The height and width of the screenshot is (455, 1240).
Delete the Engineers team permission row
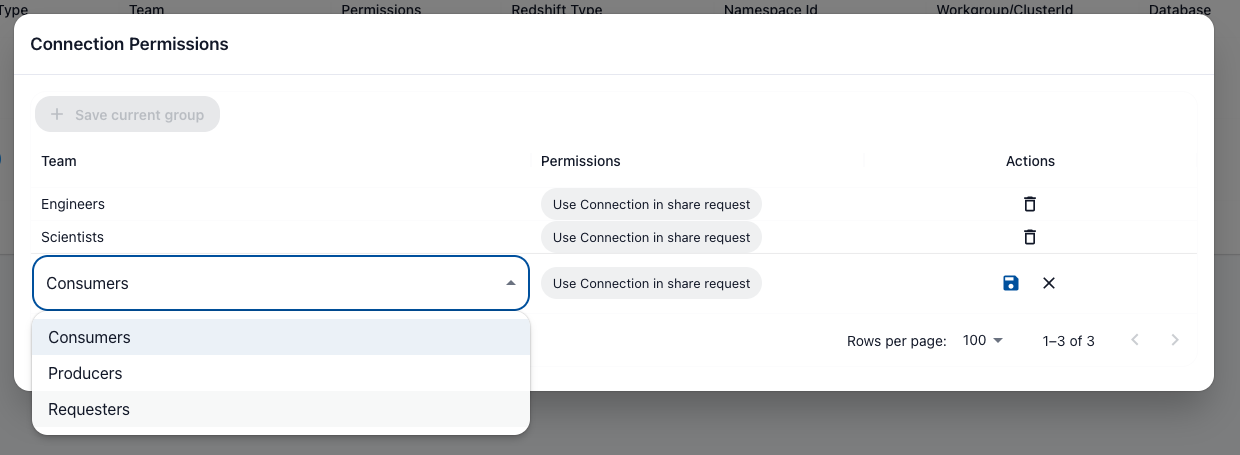[1029, 204]
